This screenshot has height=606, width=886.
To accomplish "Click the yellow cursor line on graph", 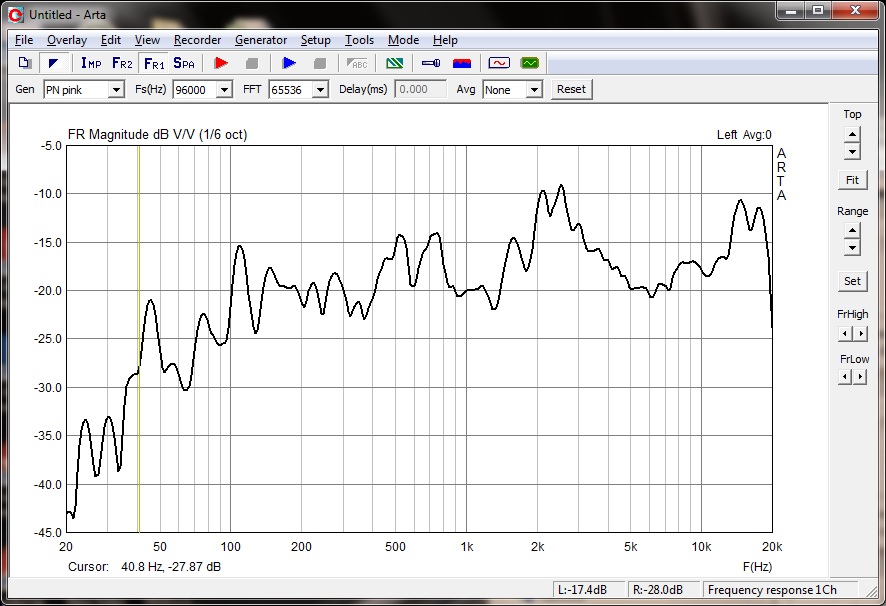I will [x=139, y=339].
